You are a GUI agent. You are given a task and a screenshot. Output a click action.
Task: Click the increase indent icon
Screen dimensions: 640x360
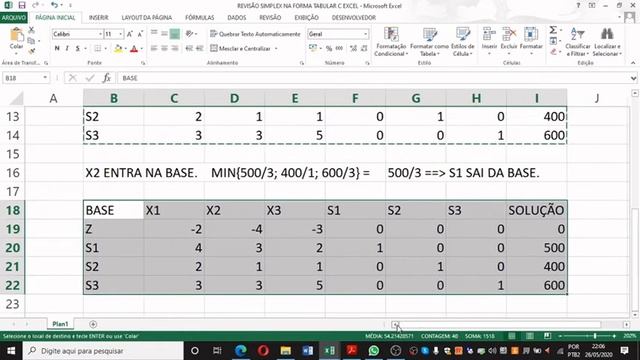click(x=200, y=48)
